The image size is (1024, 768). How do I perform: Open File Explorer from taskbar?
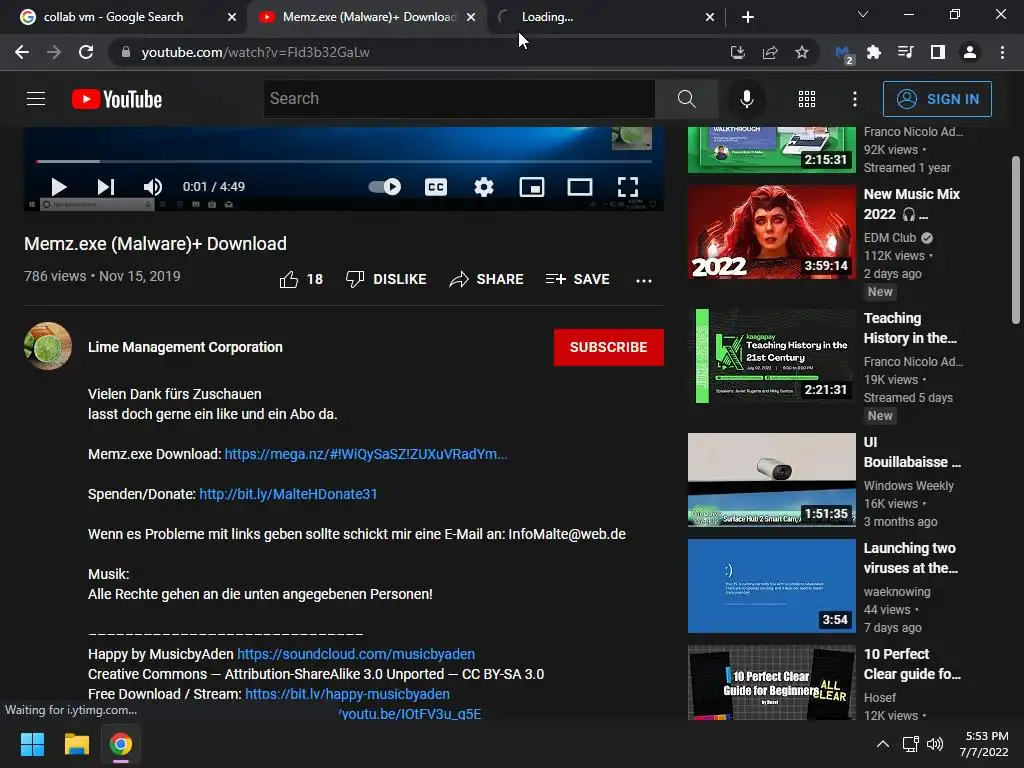(76, 744)
